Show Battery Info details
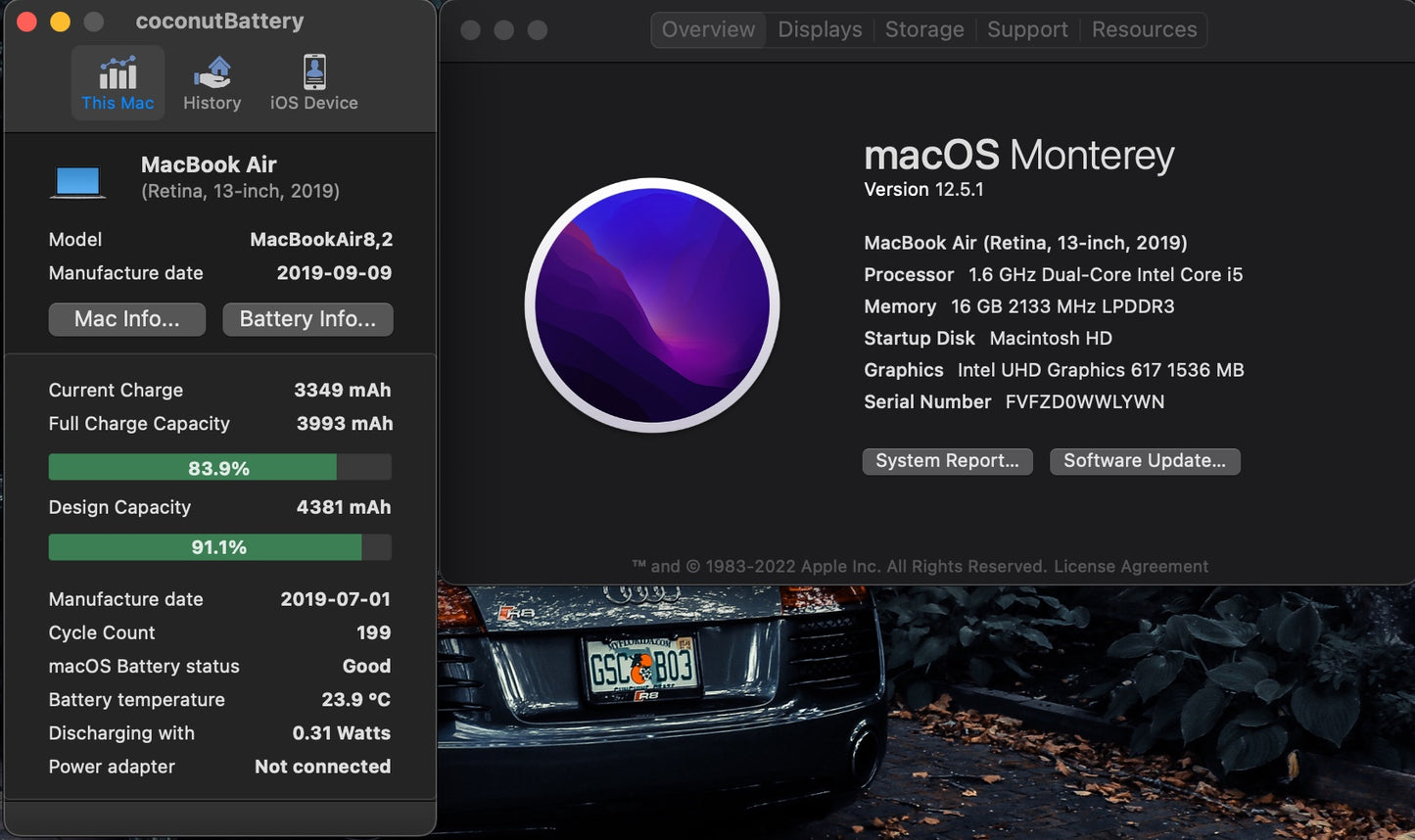Image resolution: width=1415 pixels, height=840 pixels. coord(307,319)
